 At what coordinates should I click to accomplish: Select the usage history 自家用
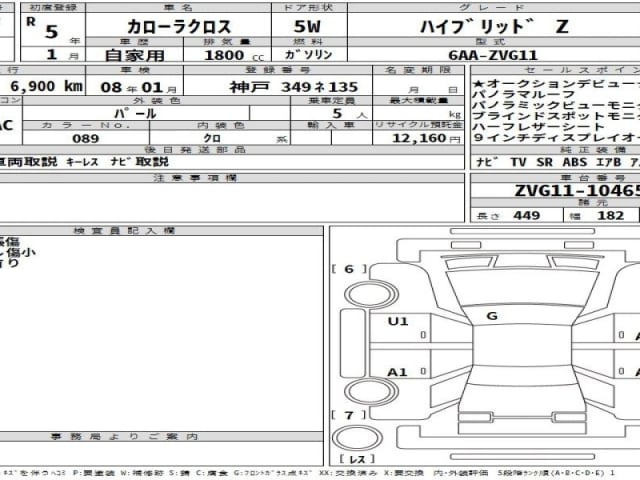[x=135, y=55]
